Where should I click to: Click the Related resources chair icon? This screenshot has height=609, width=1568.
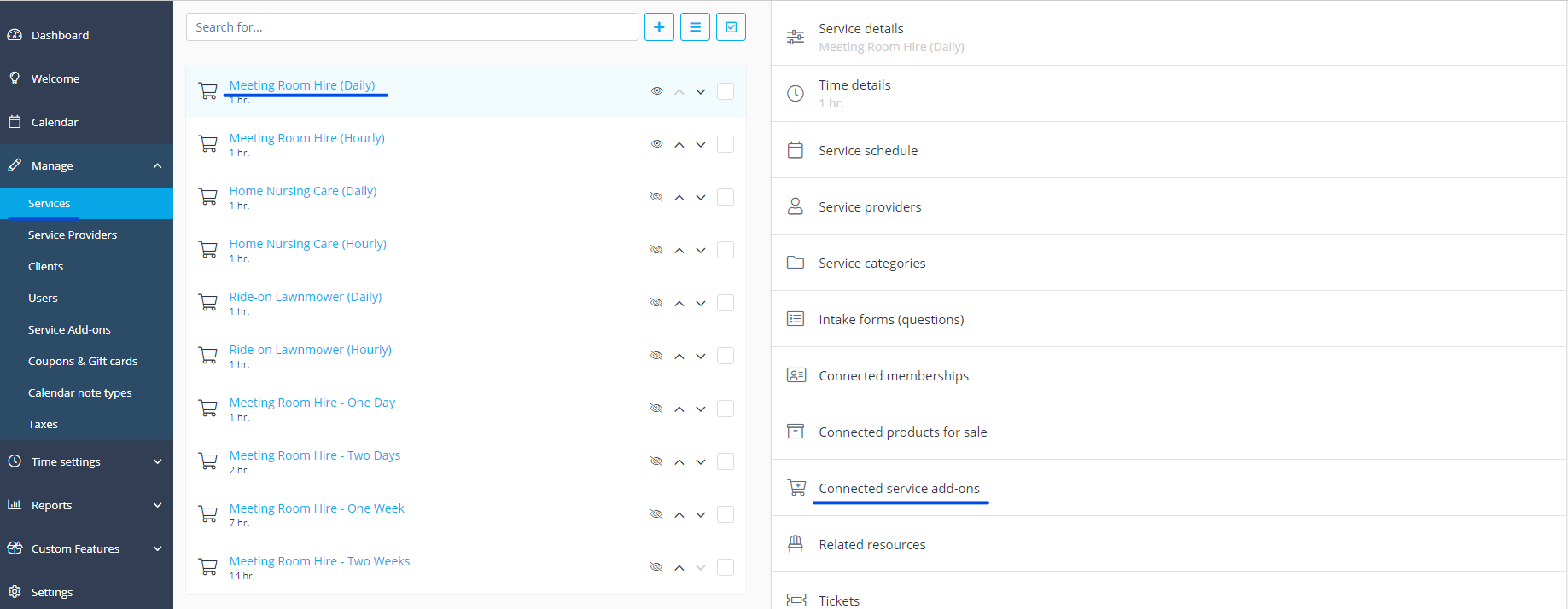click(796, 544)
